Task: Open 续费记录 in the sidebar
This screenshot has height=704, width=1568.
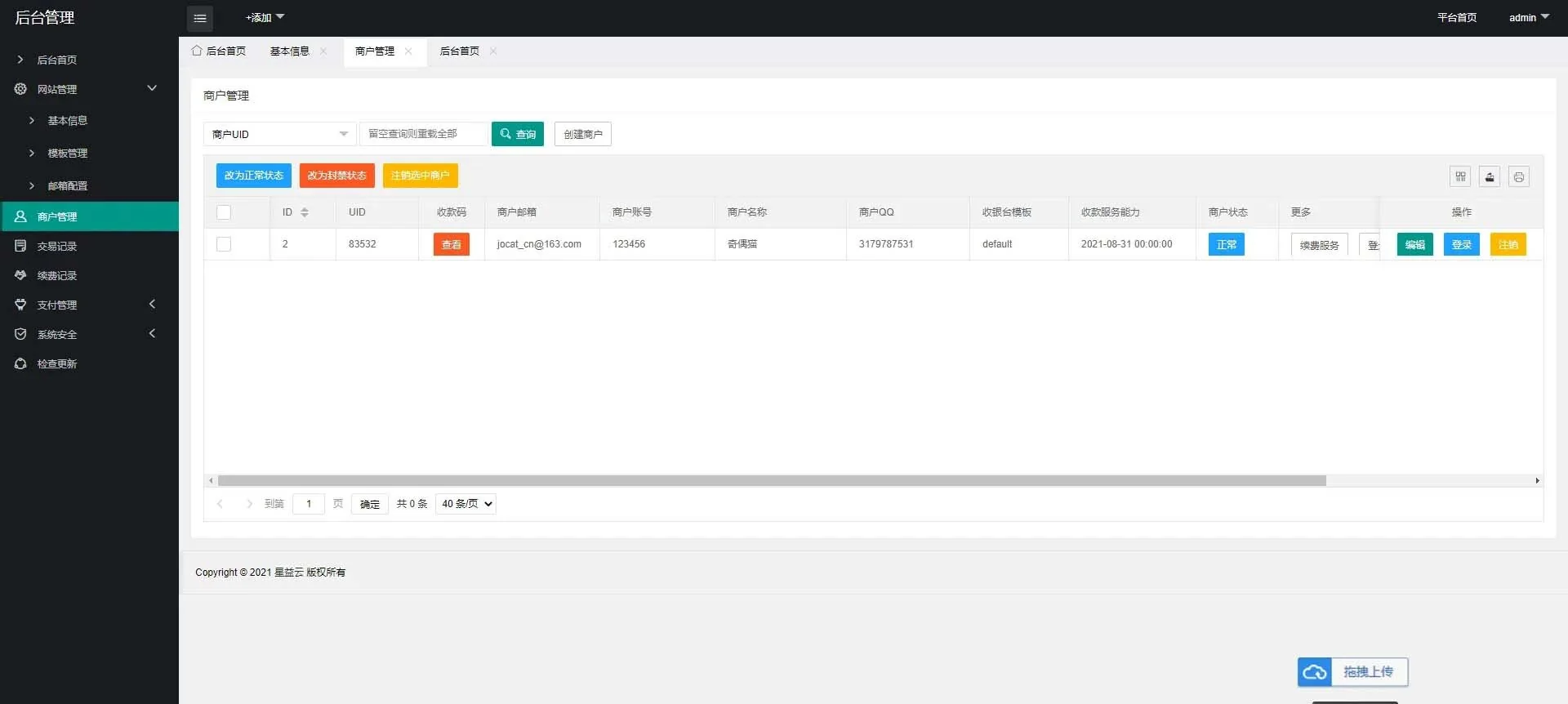Action: (x=56, y=275)
